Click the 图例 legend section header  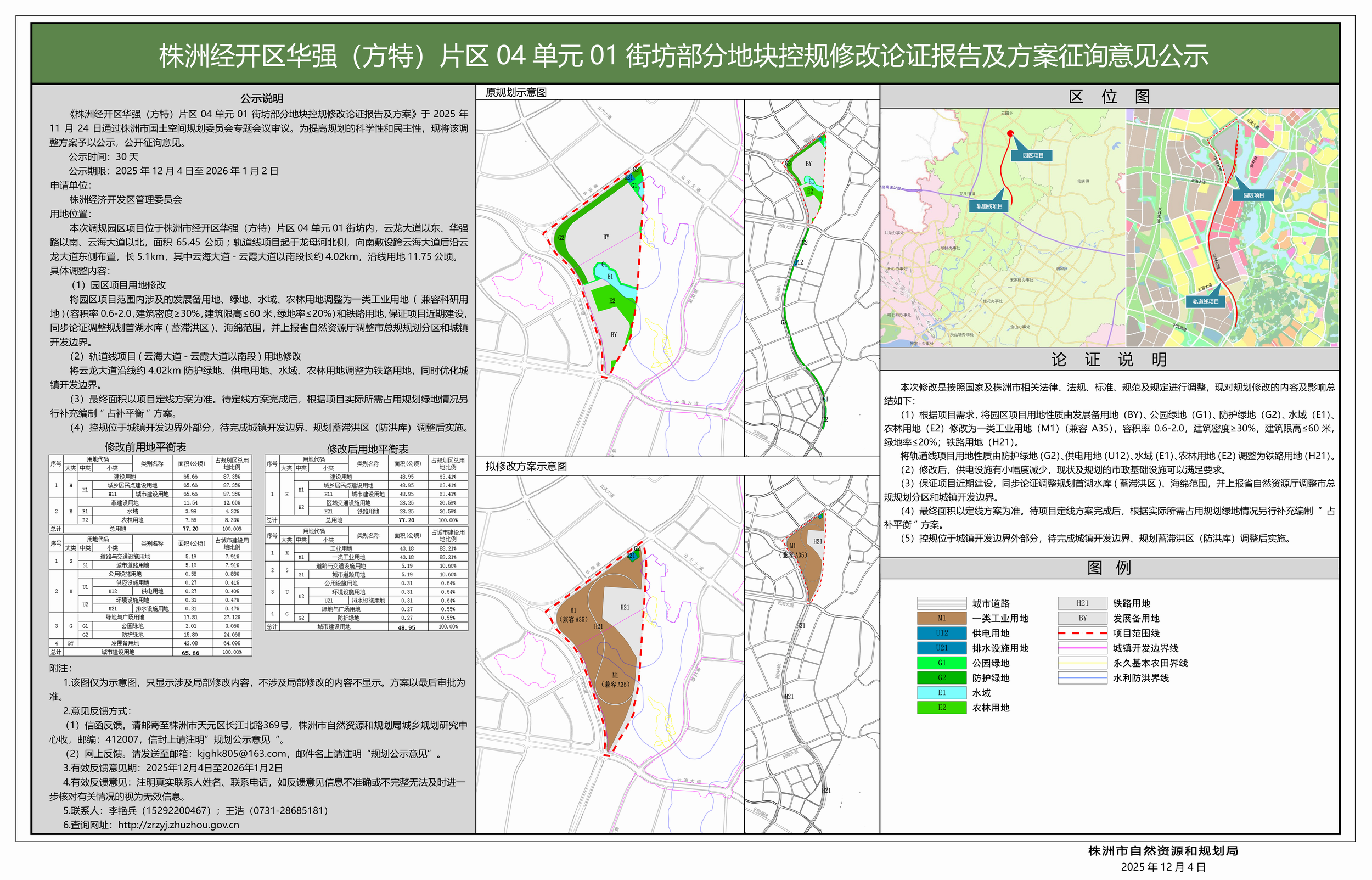1109,568
